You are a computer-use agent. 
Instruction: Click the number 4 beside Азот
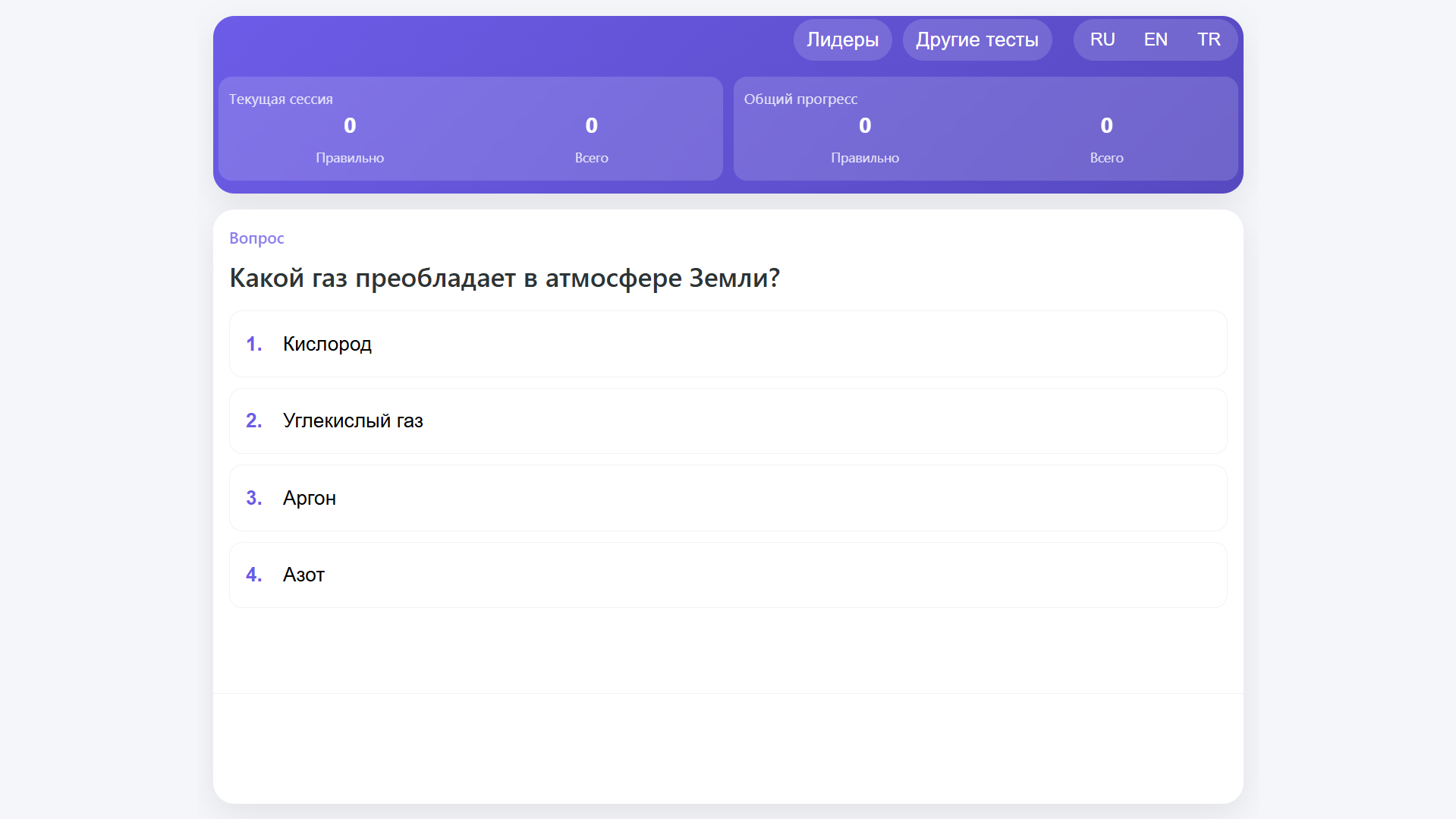click(x=253, y=575)
